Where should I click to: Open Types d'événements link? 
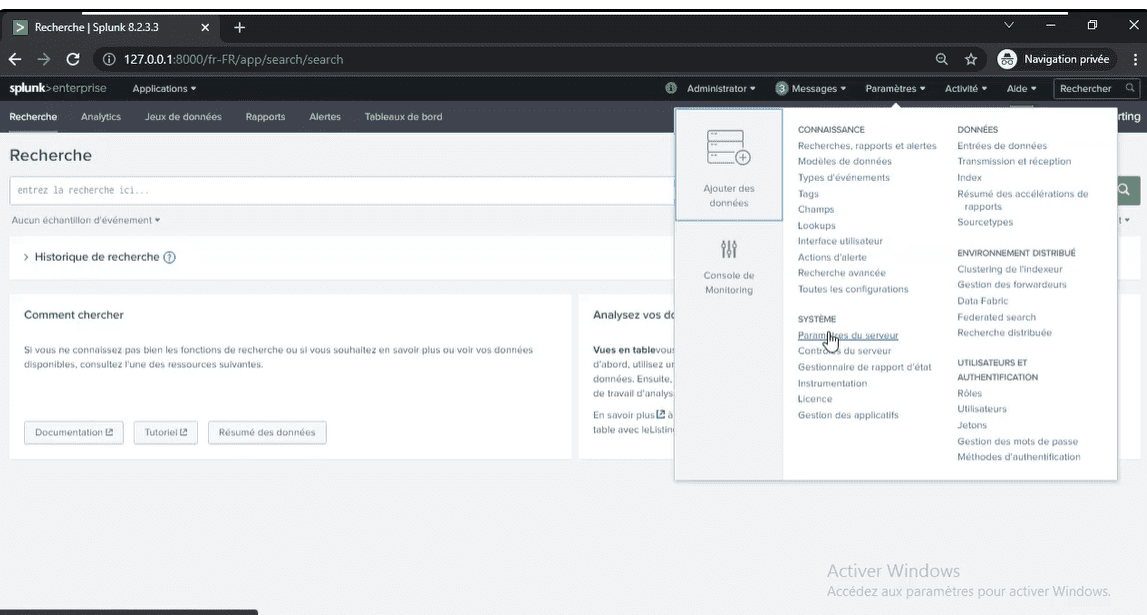843,178
